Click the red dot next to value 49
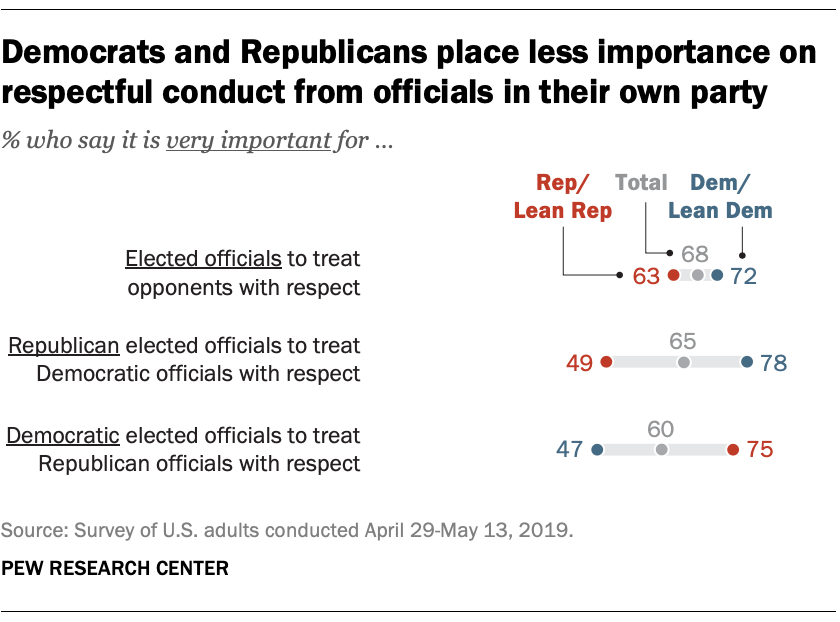Image resolution: width=840 pixels, height=622 pixels. pyautogui.click(x=607, y=363)
